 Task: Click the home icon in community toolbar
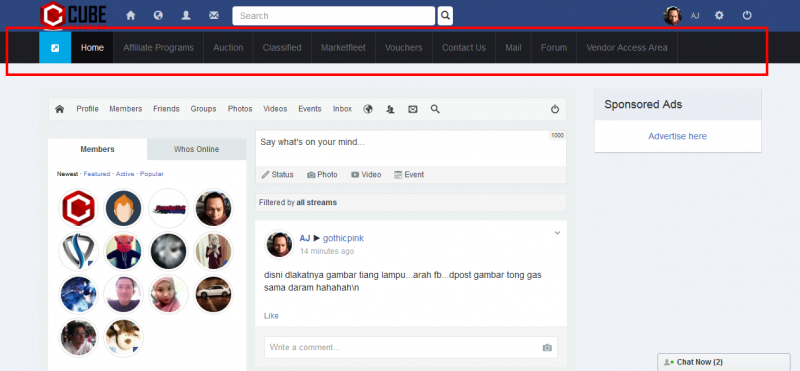60,109
